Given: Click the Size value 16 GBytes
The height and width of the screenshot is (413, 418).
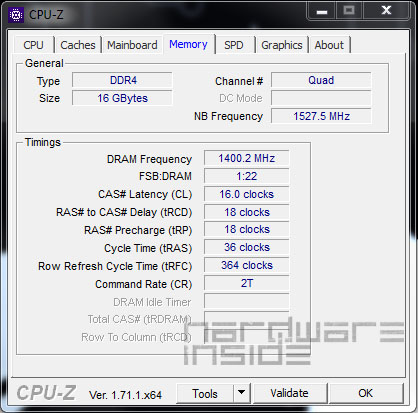Looking at the screenshot, I should [x=122, y=98].
